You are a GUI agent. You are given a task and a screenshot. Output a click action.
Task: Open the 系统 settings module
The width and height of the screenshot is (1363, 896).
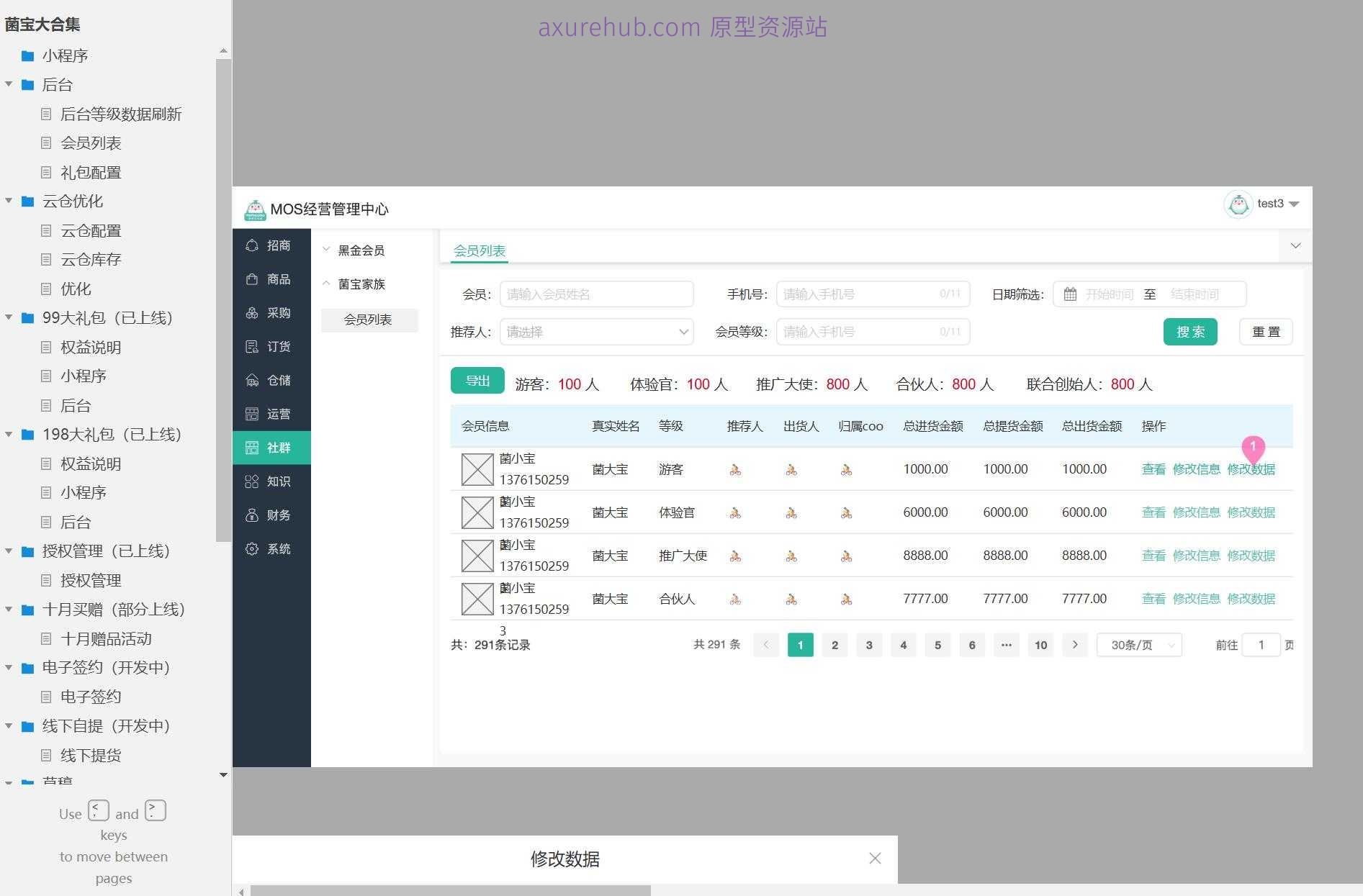click(x=271, y=548)
